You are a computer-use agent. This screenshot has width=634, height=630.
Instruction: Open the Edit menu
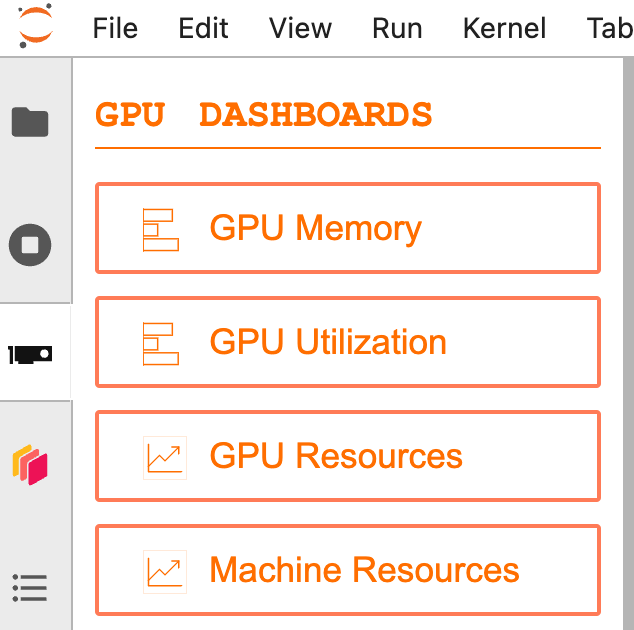(203, 27)
